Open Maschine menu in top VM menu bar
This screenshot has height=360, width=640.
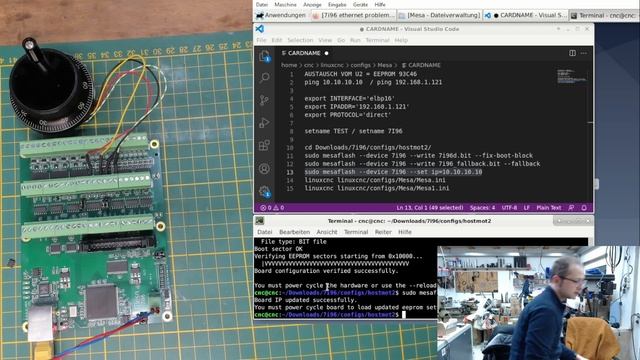coord(285,4)
